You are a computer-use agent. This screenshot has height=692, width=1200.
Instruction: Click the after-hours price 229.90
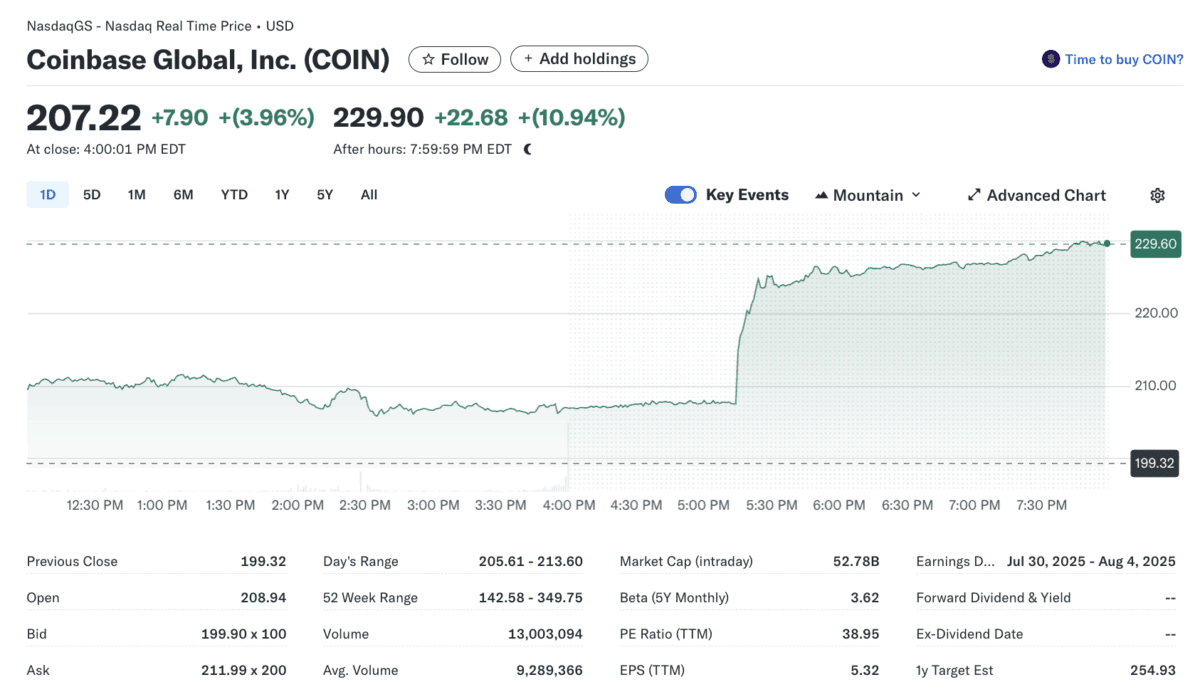[378, 118]
